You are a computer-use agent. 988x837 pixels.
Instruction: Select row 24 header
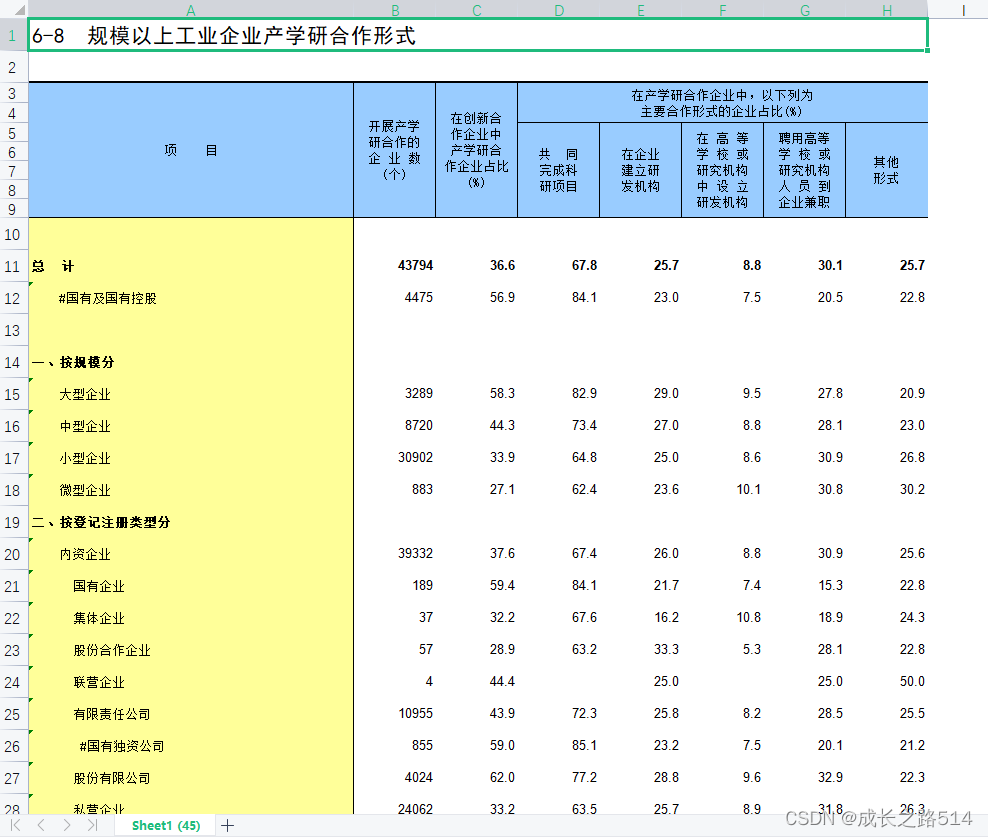tap(14, 683)
